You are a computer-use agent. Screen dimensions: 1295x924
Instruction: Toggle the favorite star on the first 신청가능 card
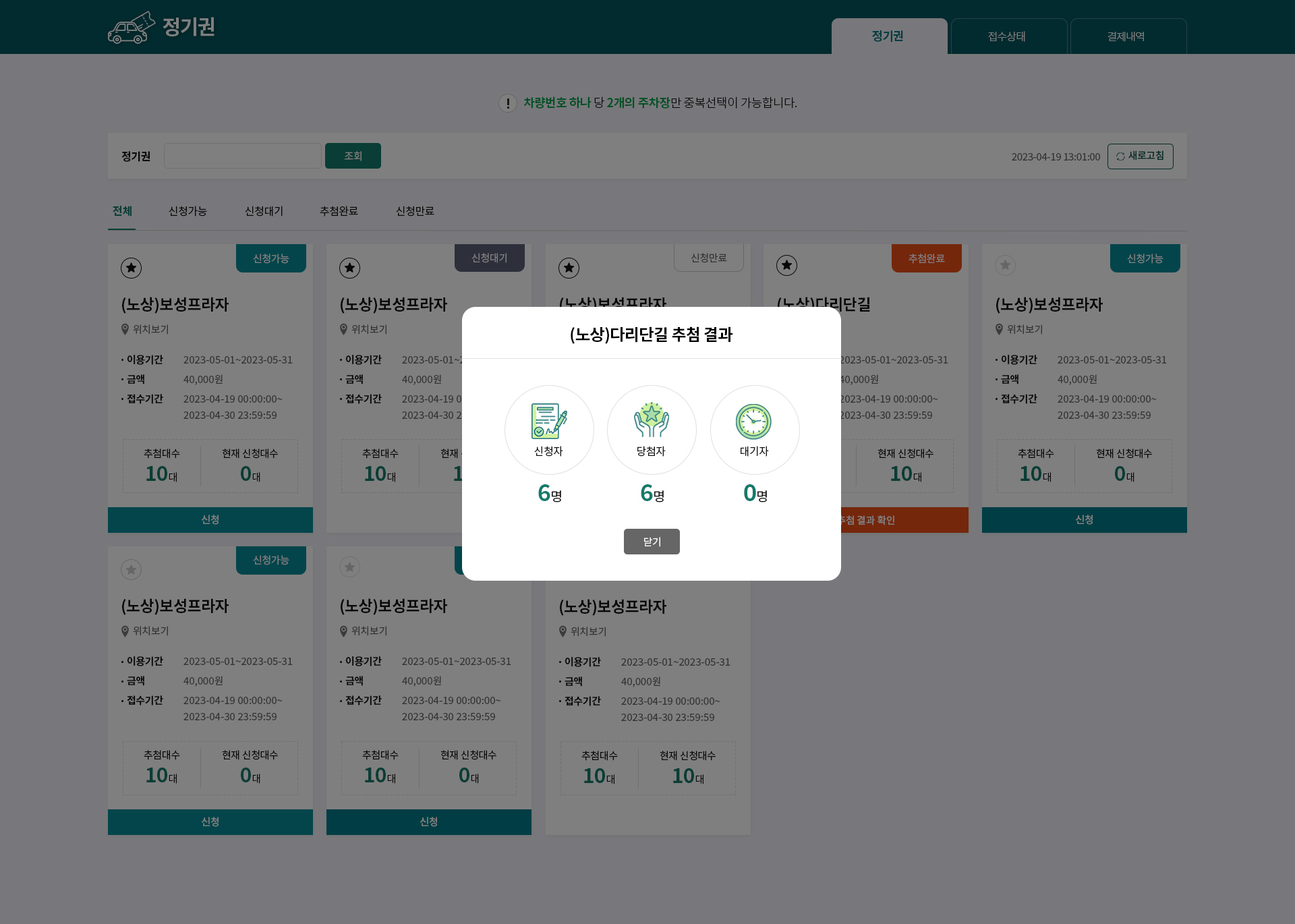click(131, 268)
